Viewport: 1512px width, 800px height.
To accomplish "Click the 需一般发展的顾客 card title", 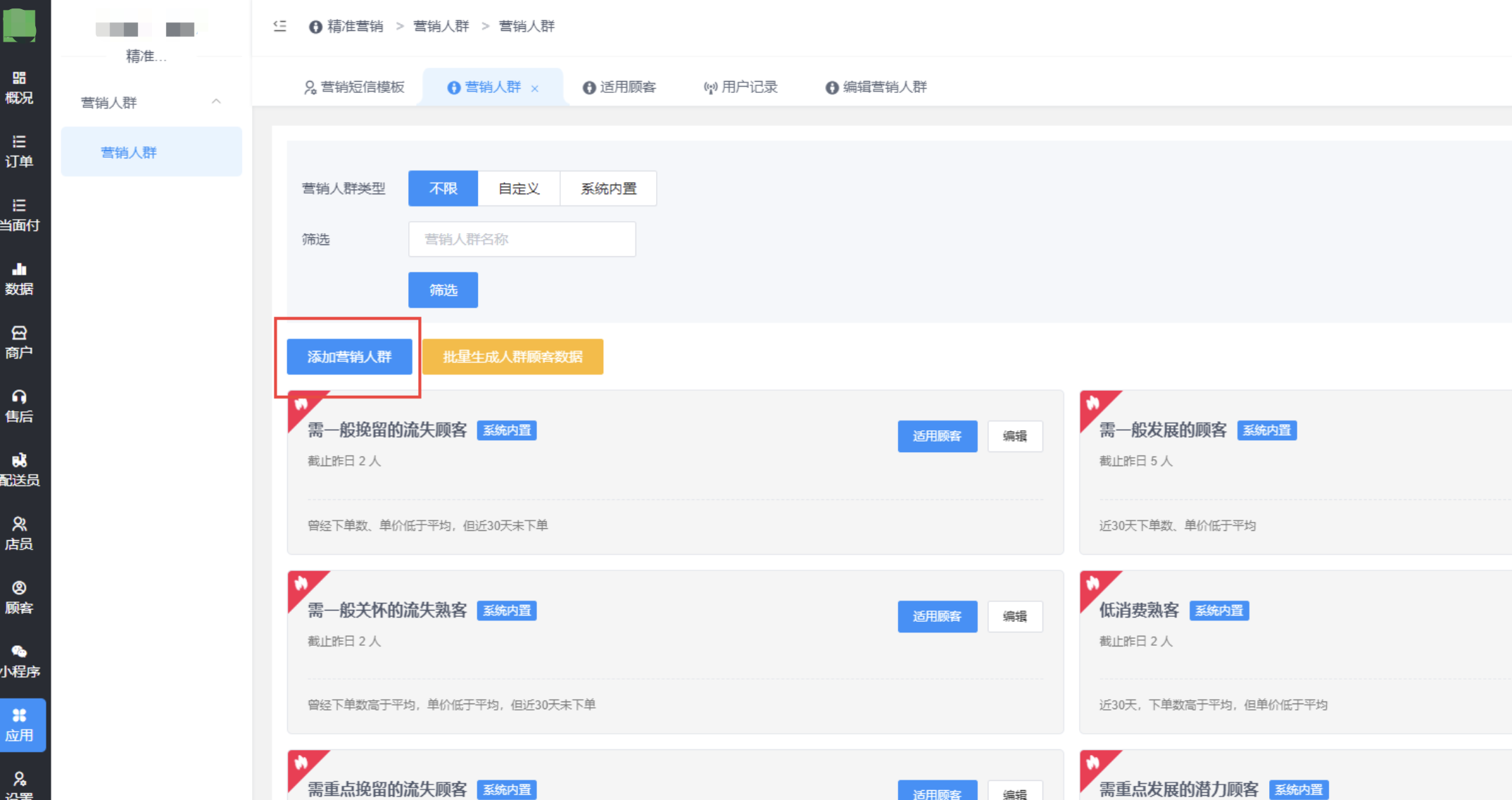I will tap(1163, 430).
